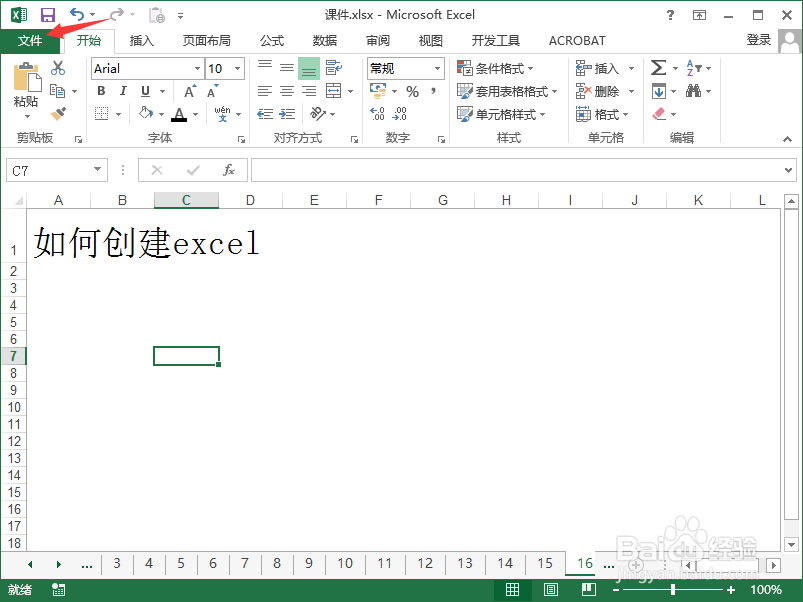The height and width of the screenshot is (602, 803).
Task: Click the Insert Function fx button
Action: [229, 170]
